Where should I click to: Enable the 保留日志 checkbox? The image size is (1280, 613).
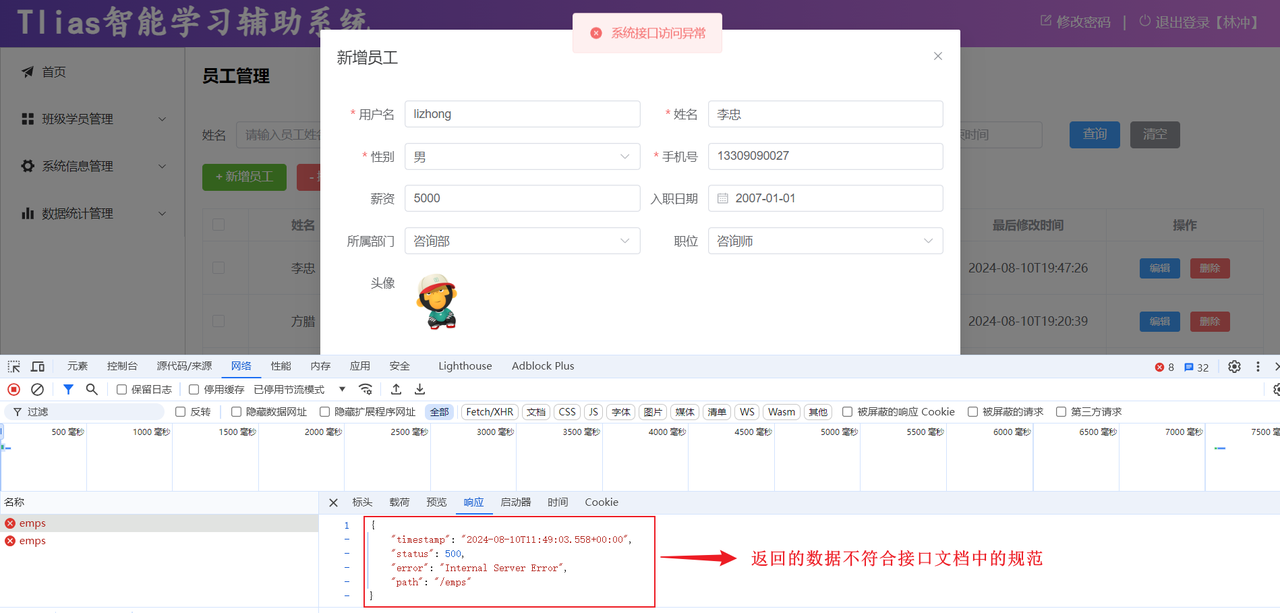(122, 390)
